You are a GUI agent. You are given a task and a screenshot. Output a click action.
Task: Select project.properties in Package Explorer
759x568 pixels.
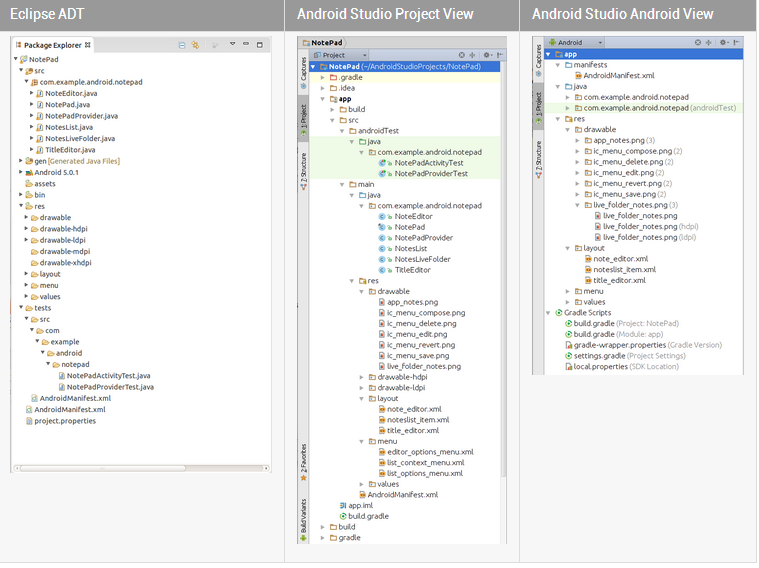(65, 421)
